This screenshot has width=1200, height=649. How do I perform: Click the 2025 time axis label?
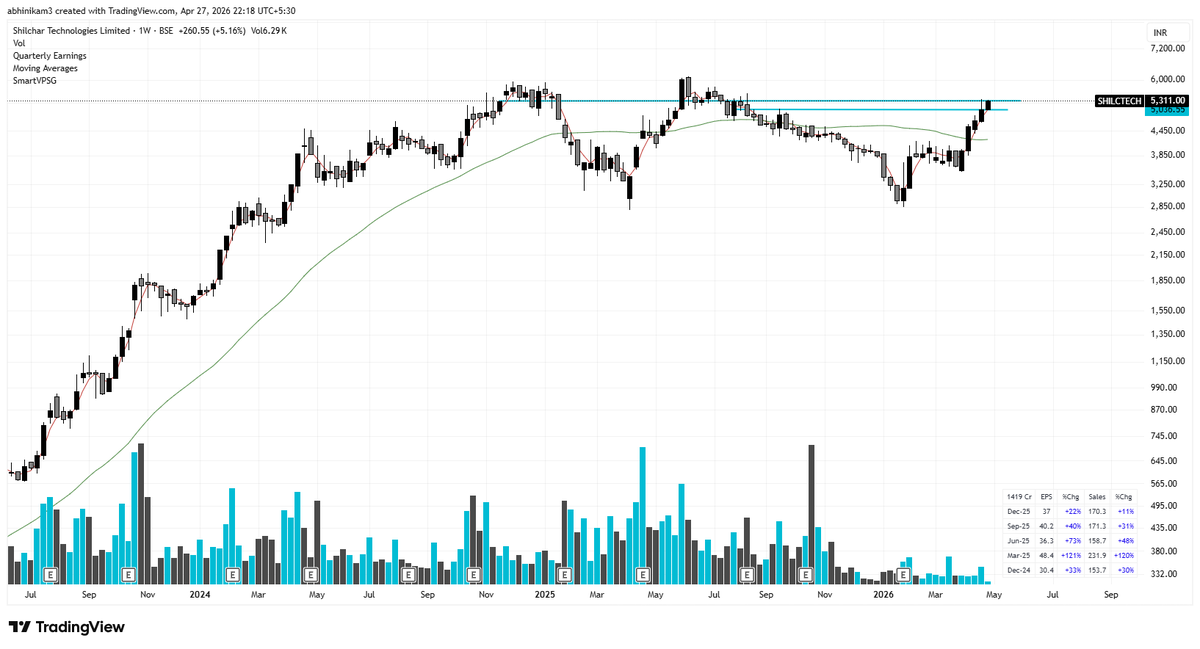545,595
